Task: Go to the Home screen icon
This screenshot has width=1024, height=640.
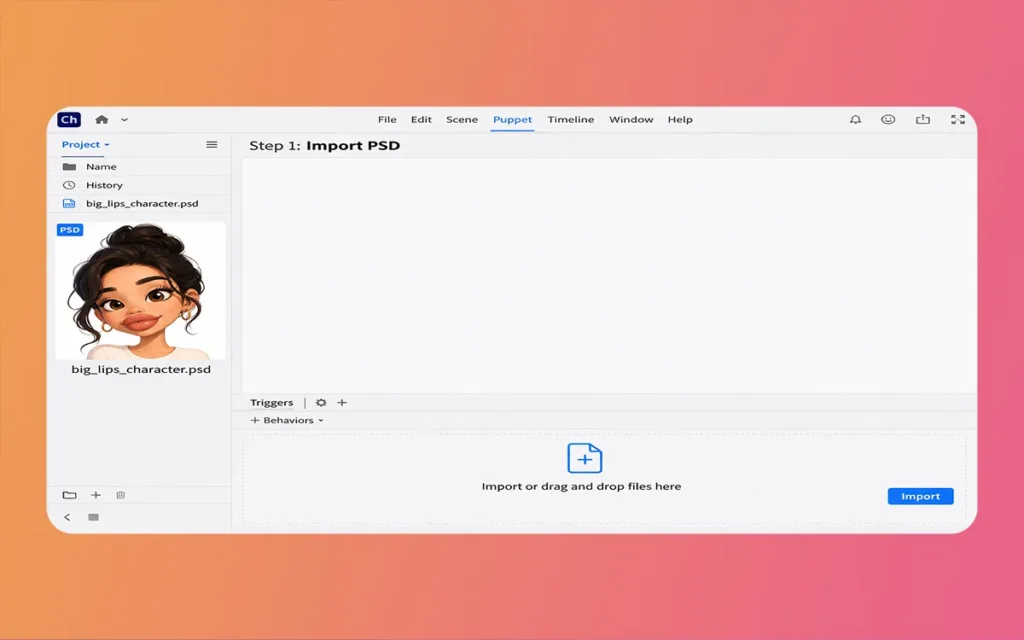Action: tap(101, 120)
